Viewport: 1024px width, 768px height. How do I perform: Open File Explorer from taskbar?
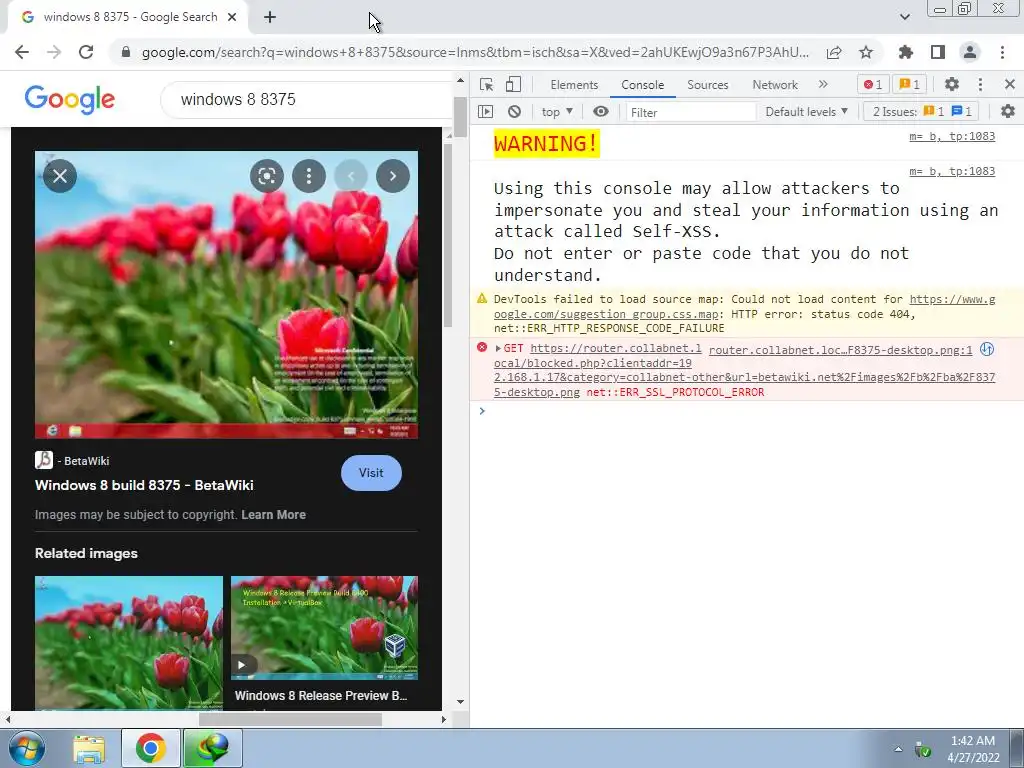coord(89,748)
